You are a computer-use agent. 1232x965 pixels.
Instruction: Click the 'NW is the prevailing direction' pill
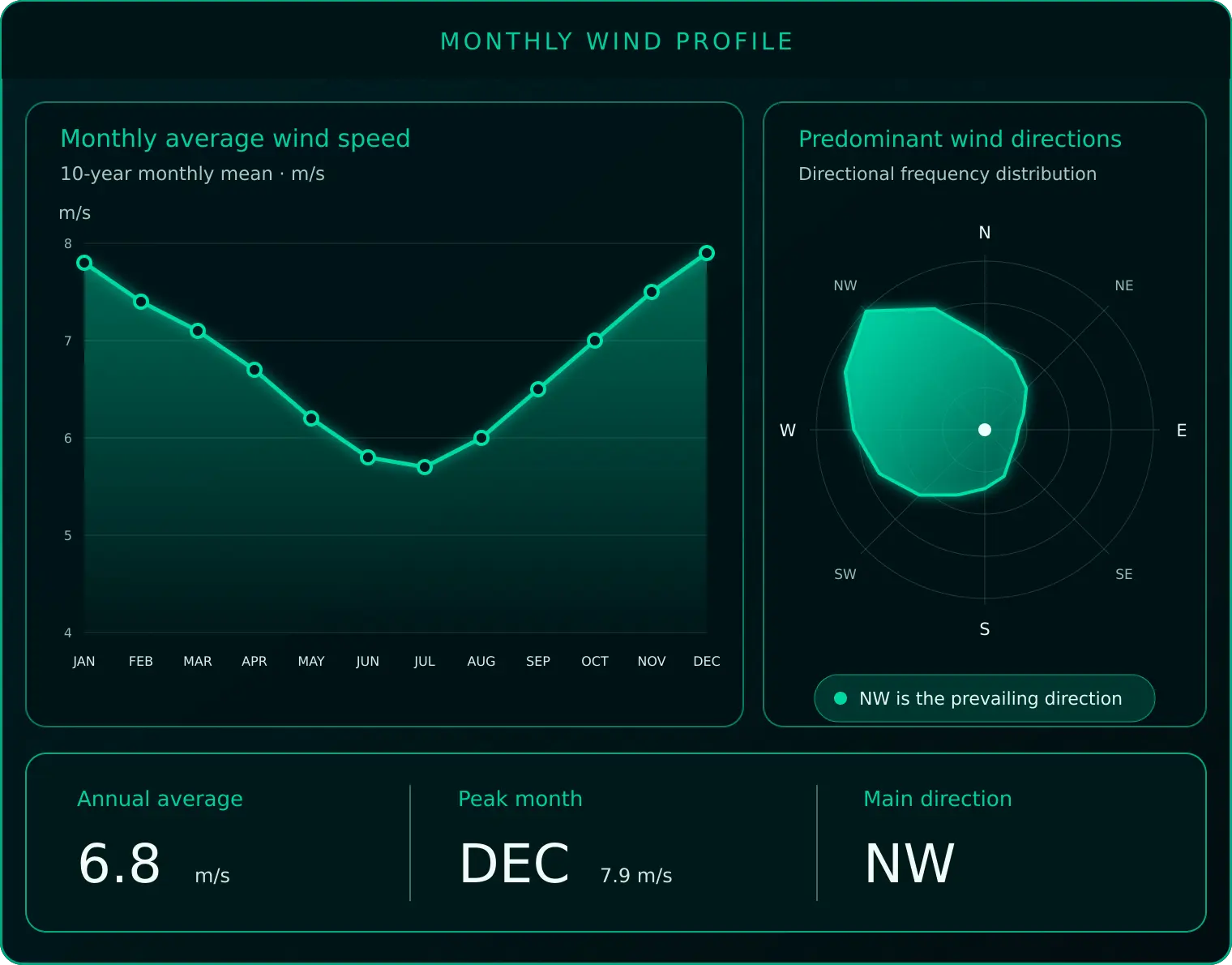click(985, 698)
